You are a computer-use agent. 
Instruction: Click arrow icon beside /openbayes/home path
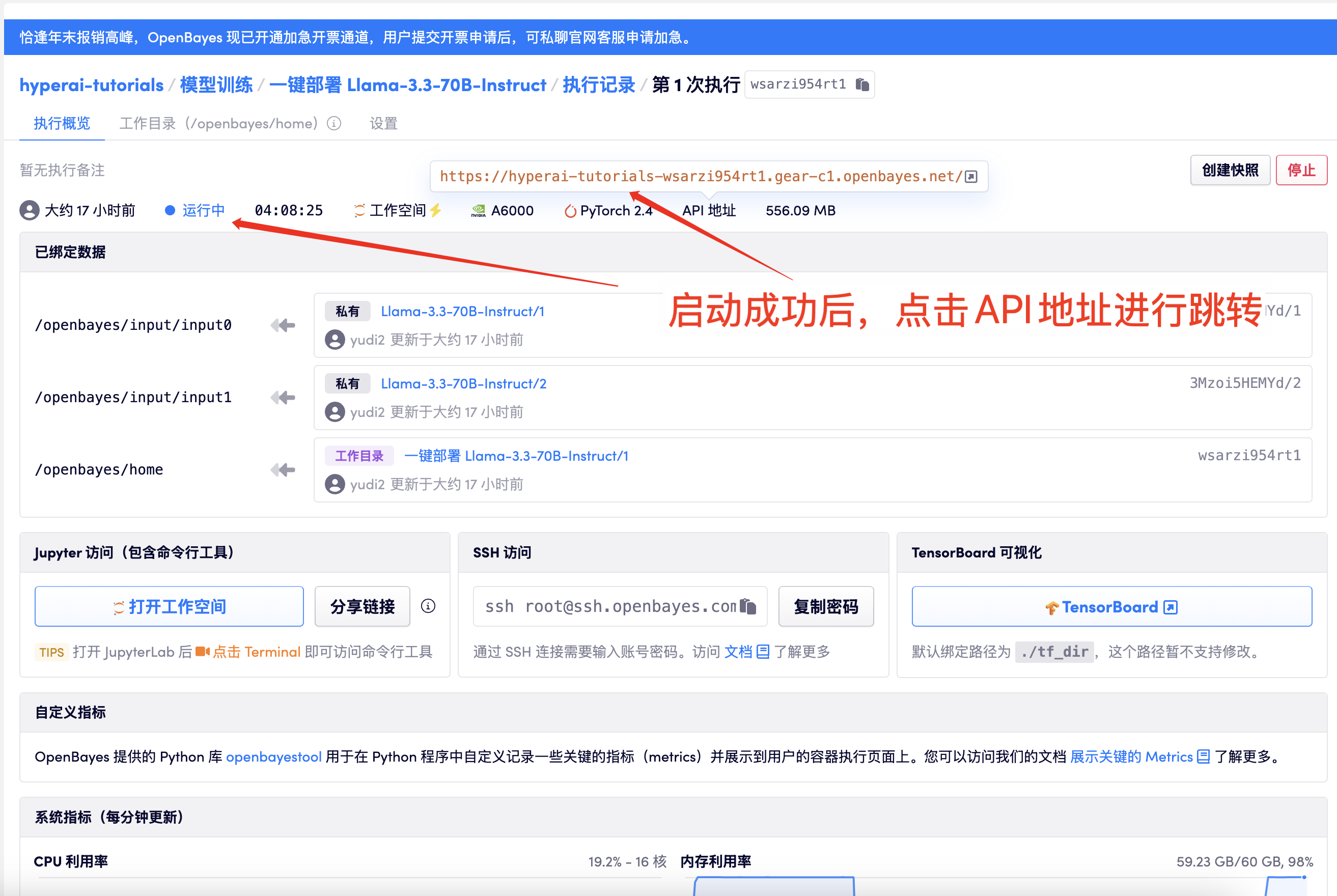284,470
